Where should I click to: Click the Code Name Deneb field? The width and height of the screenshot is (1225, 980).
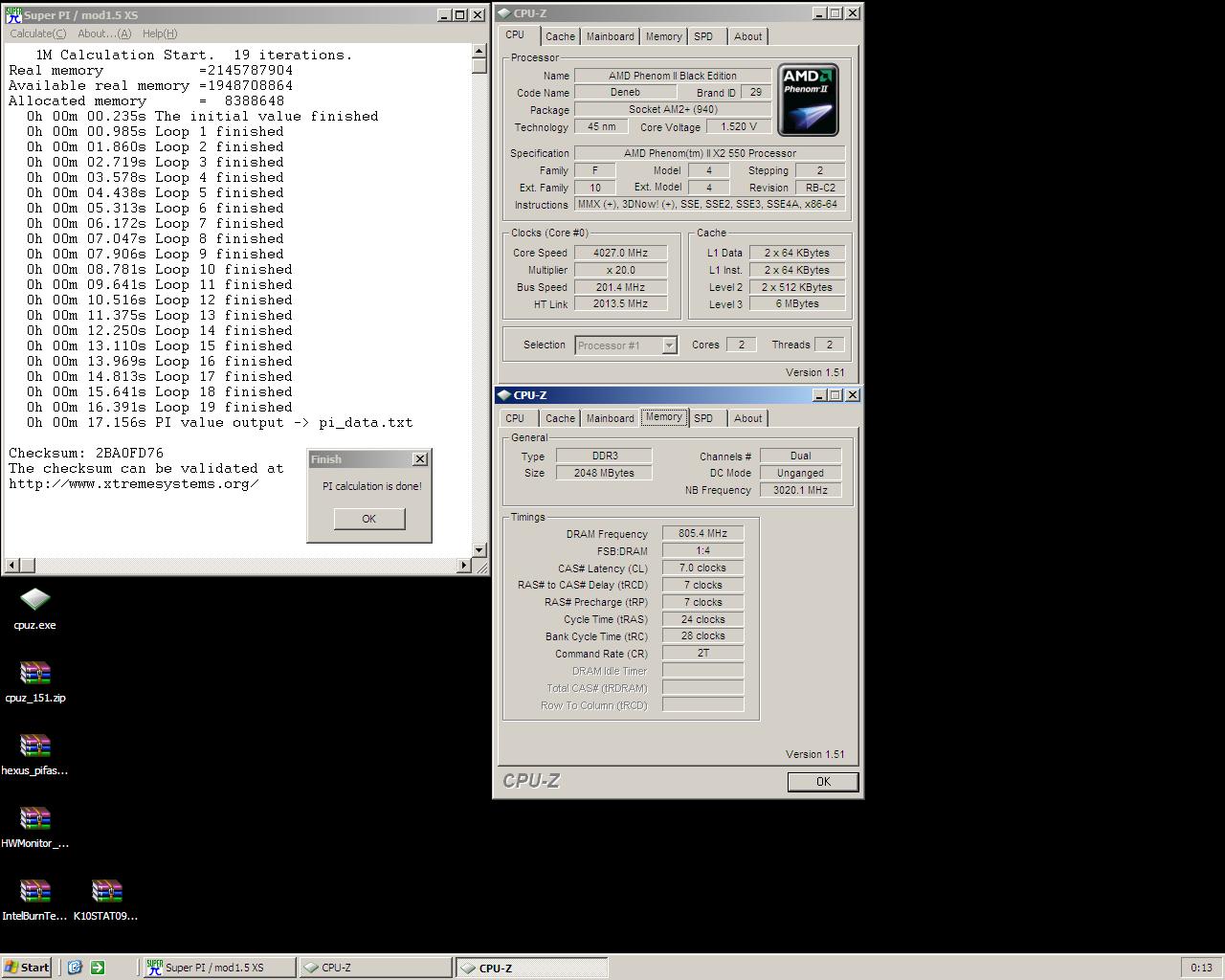click(x=625, y=93)
